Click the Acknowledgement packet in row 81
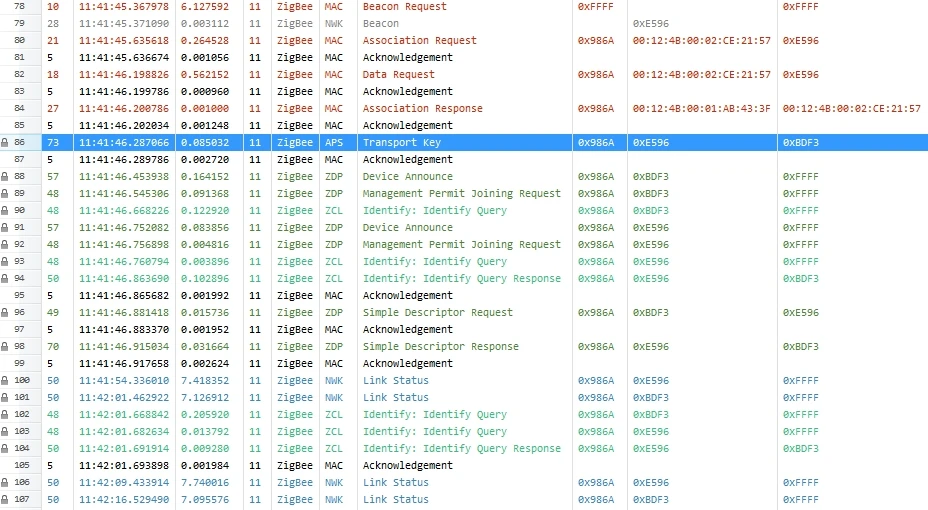Viewport: 928px width, 510px height. 407,57
